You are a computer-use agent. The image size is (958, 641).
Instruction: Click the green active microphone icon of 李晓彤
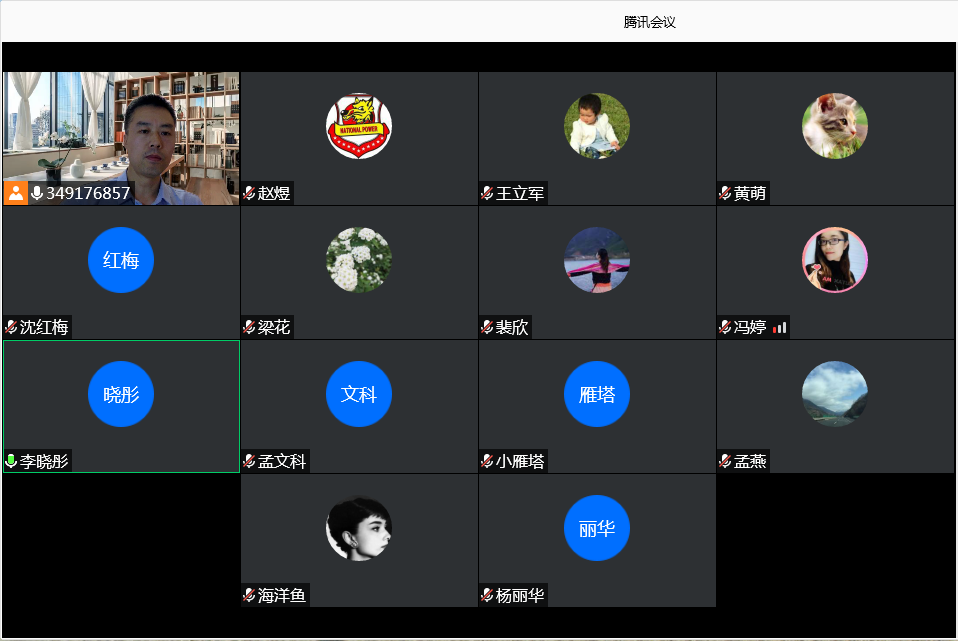click(11, 461)
